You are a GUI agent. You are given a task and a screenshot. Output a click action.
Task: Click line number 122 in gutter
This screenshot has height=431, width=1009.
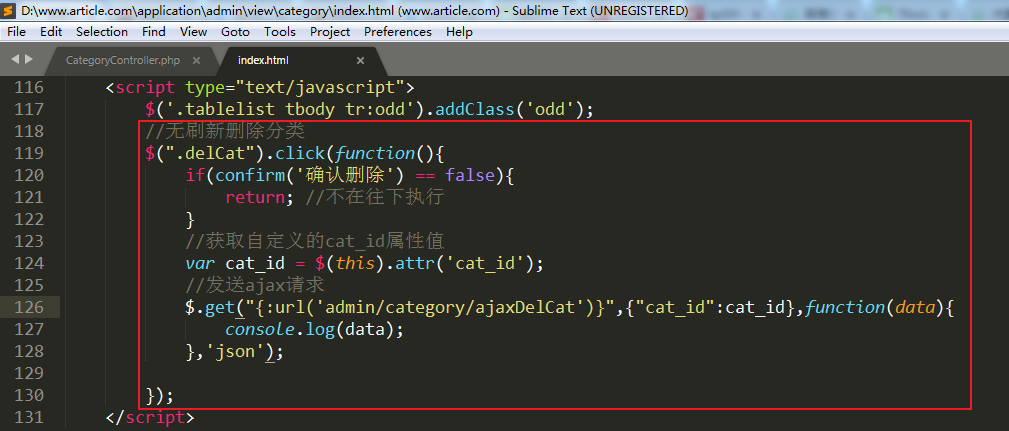pos(29,219)
